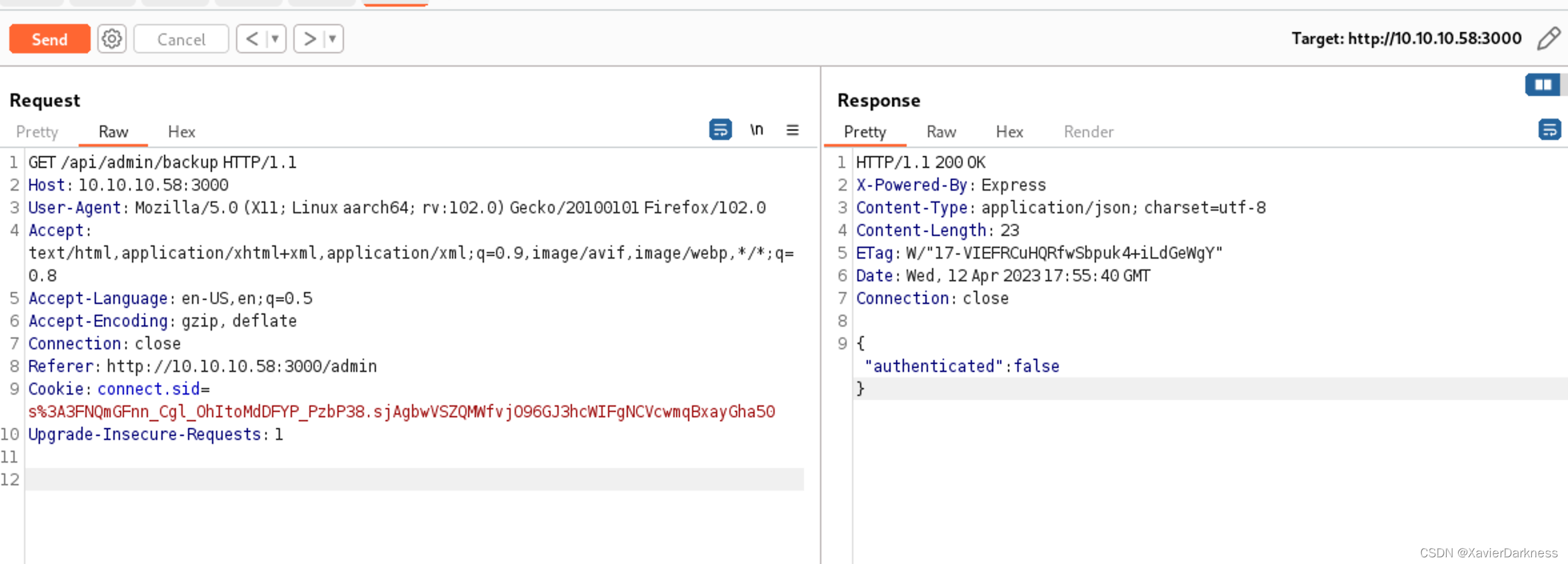Viewport: 1568px width, 564px height.
Task: Click the Response Connection: close header
Action: (933, 299)
